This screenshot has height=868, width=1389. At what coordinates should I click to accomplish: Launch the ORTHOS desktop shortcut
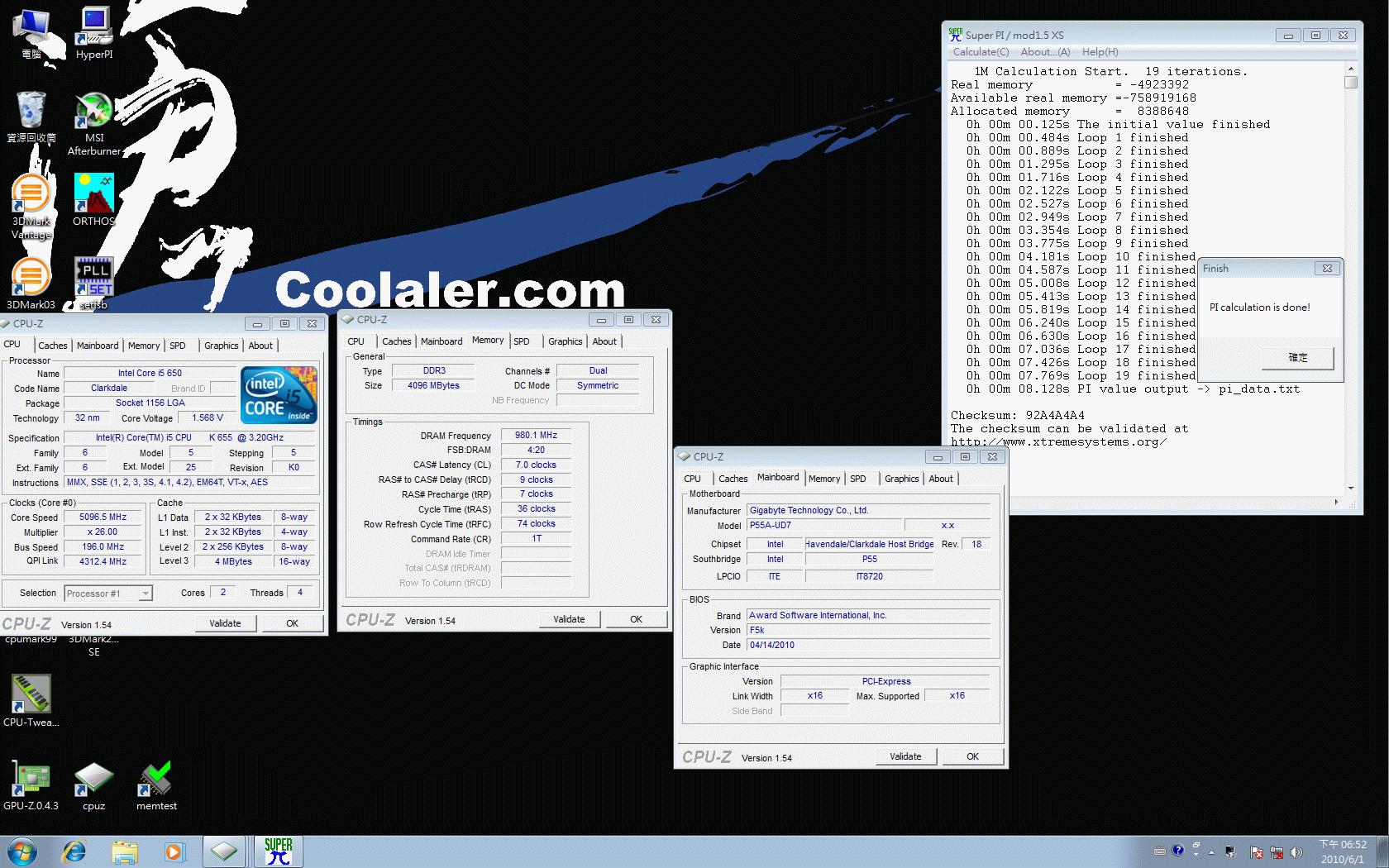(93, 200)
